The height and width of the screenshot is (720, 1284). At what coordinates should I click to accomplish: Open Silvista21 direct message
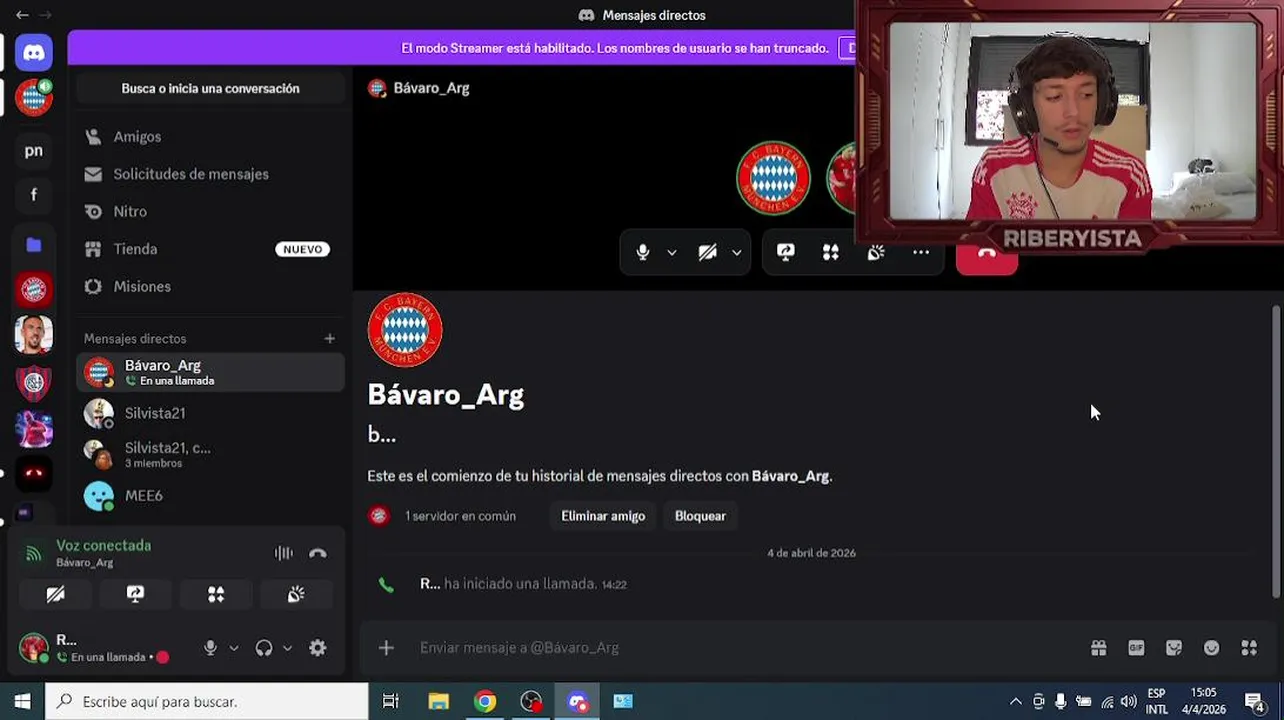pyautogui.click(x=210, y=413)
